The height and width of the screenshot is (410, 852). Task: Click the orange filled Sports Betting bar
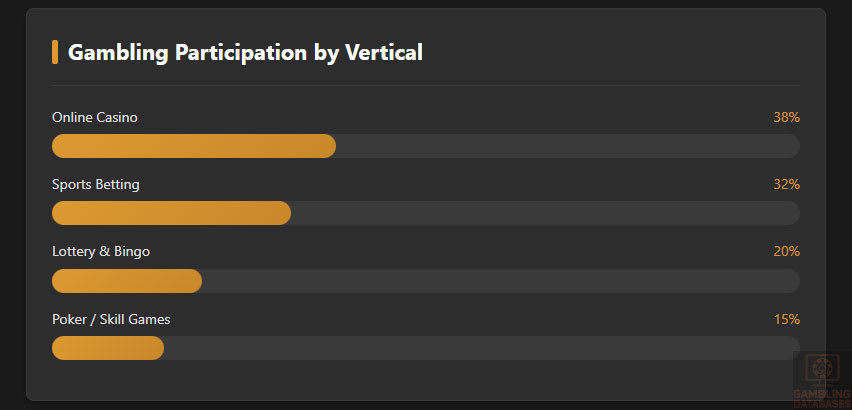(171, 213)
